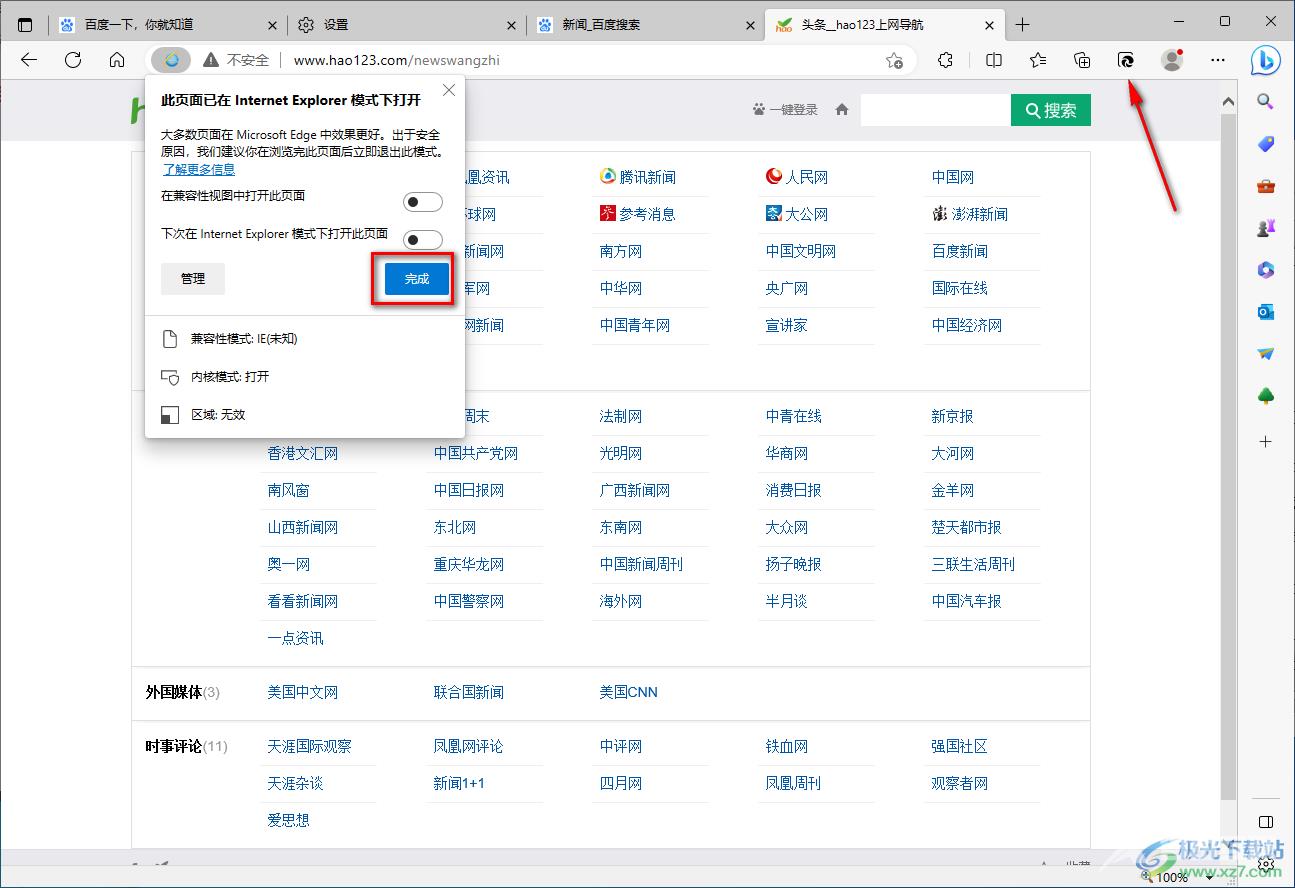The height and width of the screenshot is (888, 1295).
Task: Open the sidebar Drop paper-plane icon
Action: (x=1266, y=354)
